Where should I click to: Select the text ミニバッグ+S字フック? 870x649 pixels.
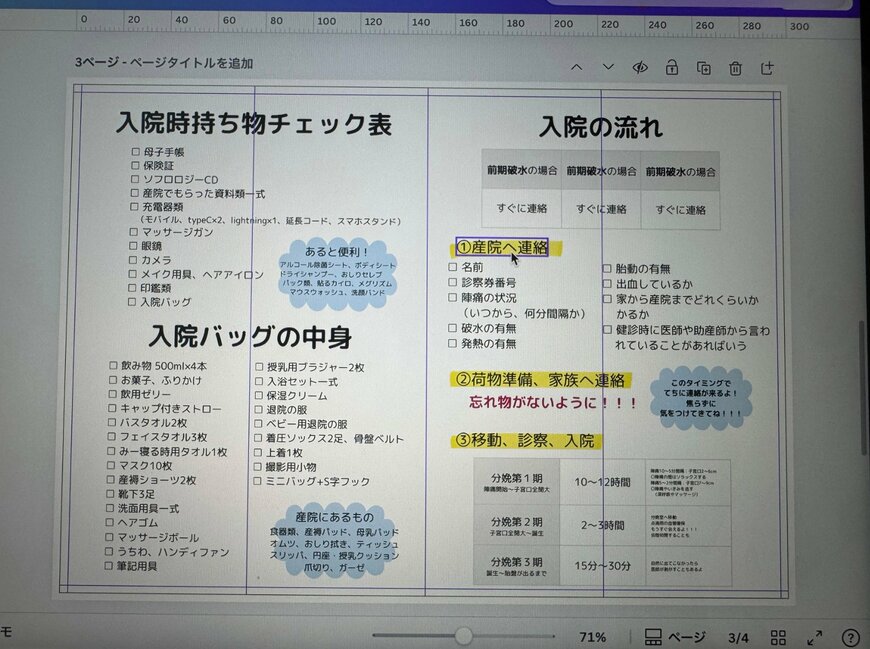(317, 481)
